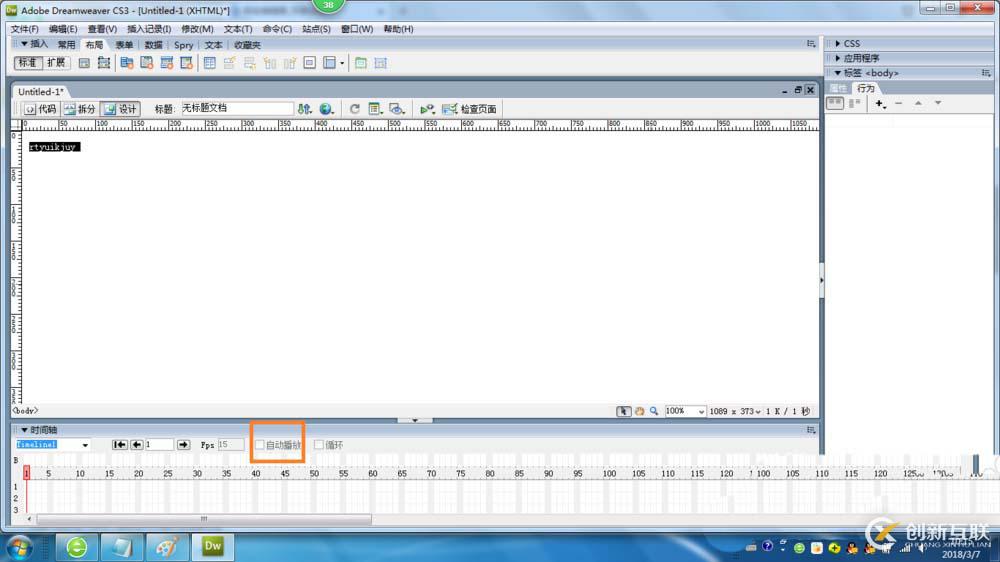Click the <body> tag selector

tap(26, 411)
